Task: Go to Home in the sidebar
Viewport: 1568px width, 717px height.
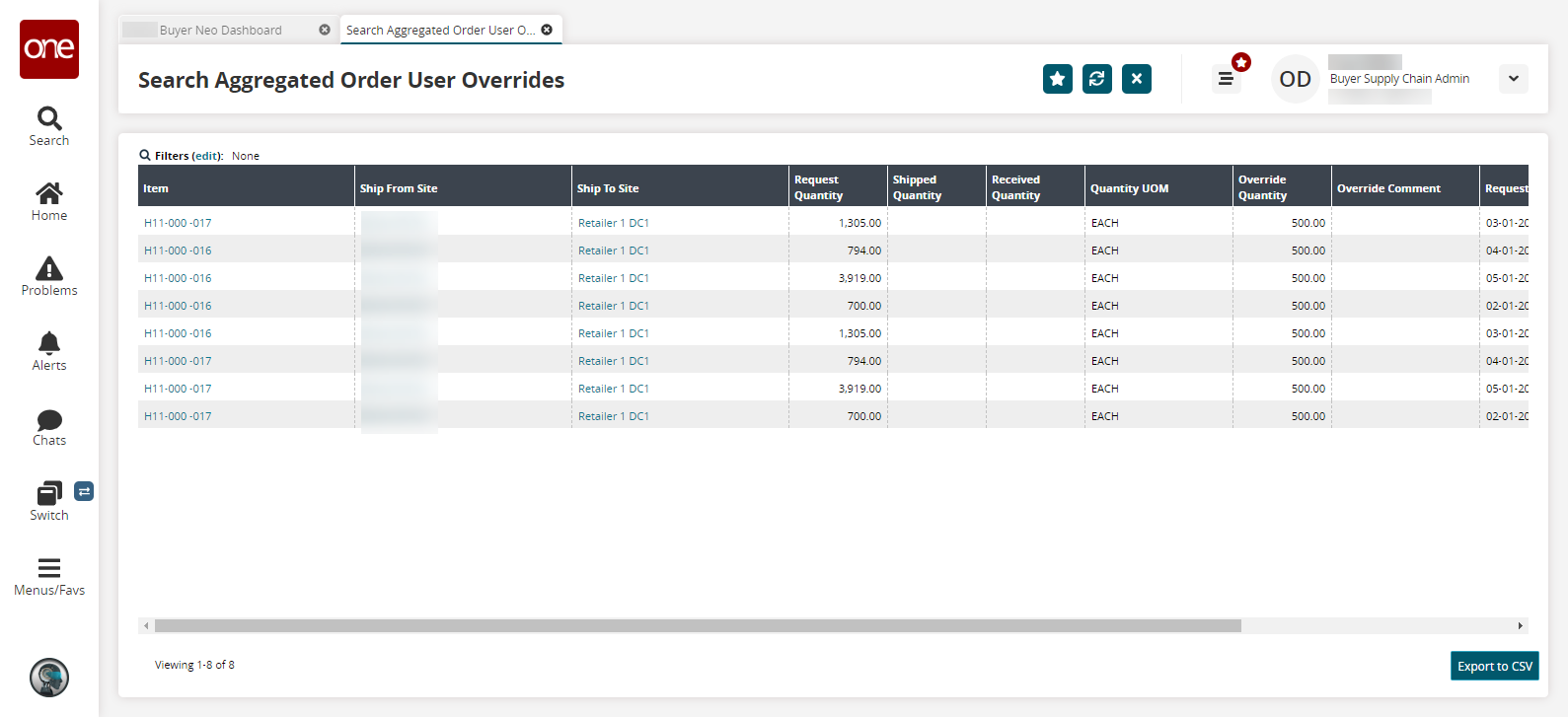Action: (49, 202)
